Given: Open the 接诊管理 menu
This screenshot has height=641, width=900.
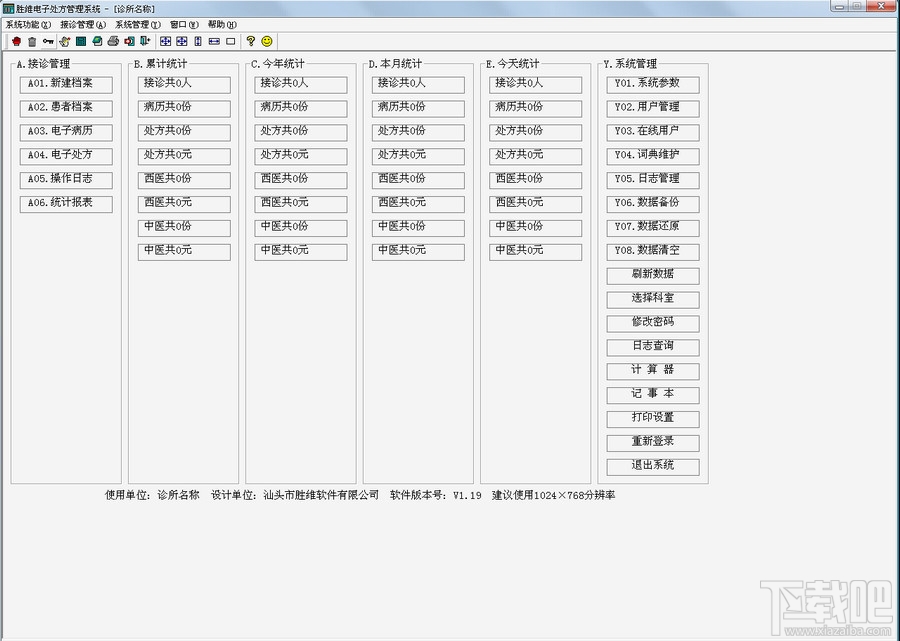Looking at the screenshot, I should 83,25.
